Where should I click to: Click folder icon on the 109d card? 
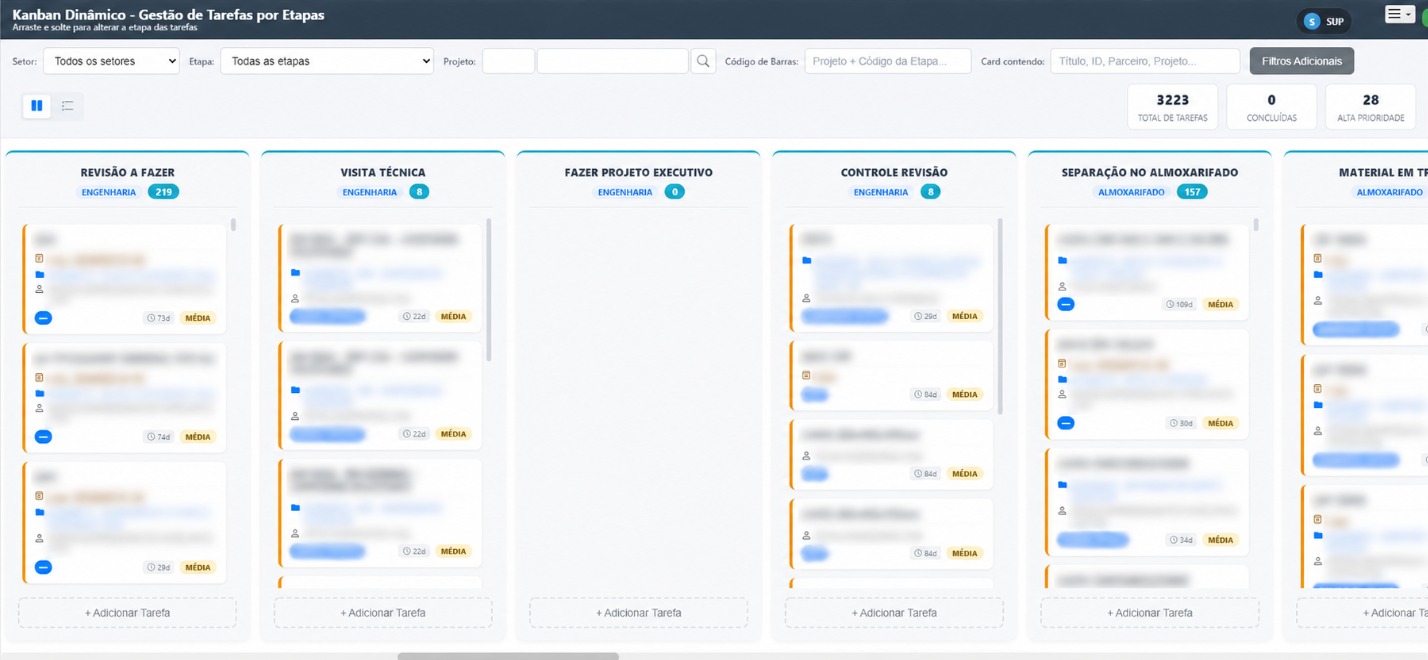(1063, 261)
